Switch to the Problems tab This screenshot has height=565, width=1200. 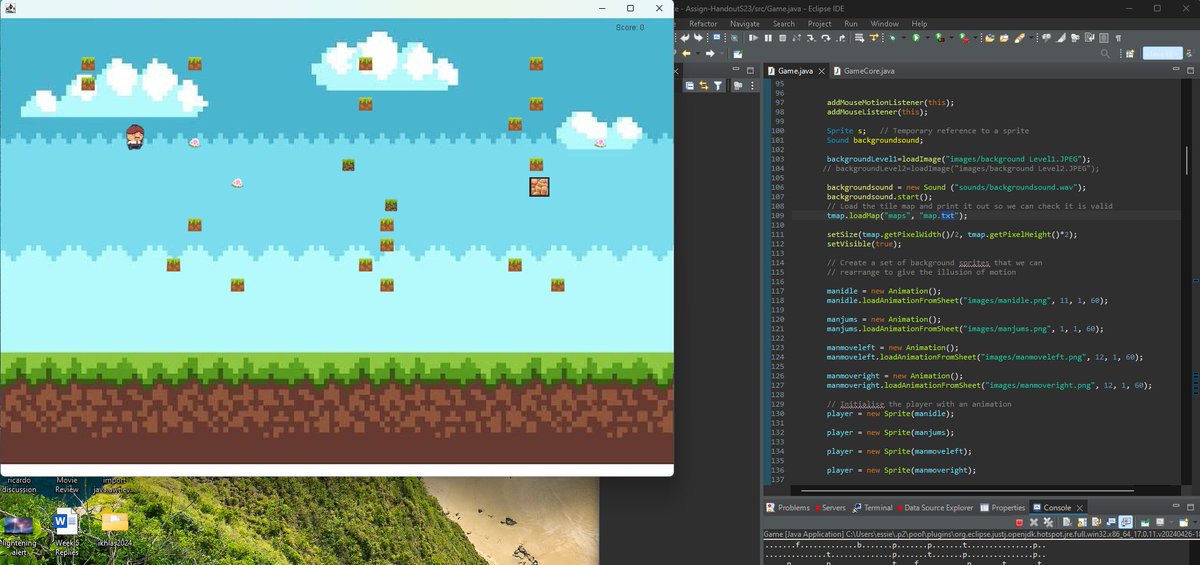(x=788, y=508)
